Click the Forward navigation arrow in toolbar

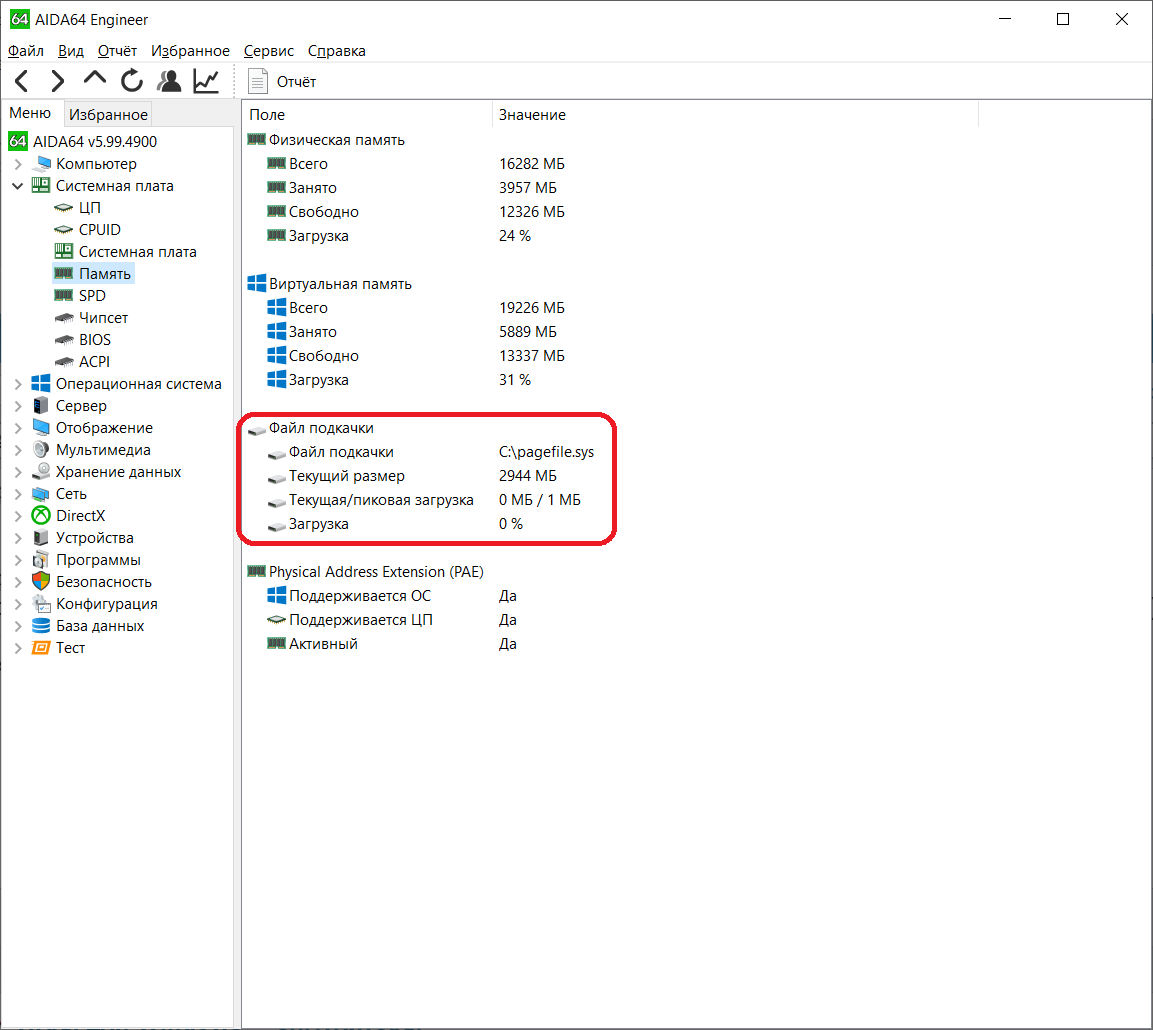point(58,81)
